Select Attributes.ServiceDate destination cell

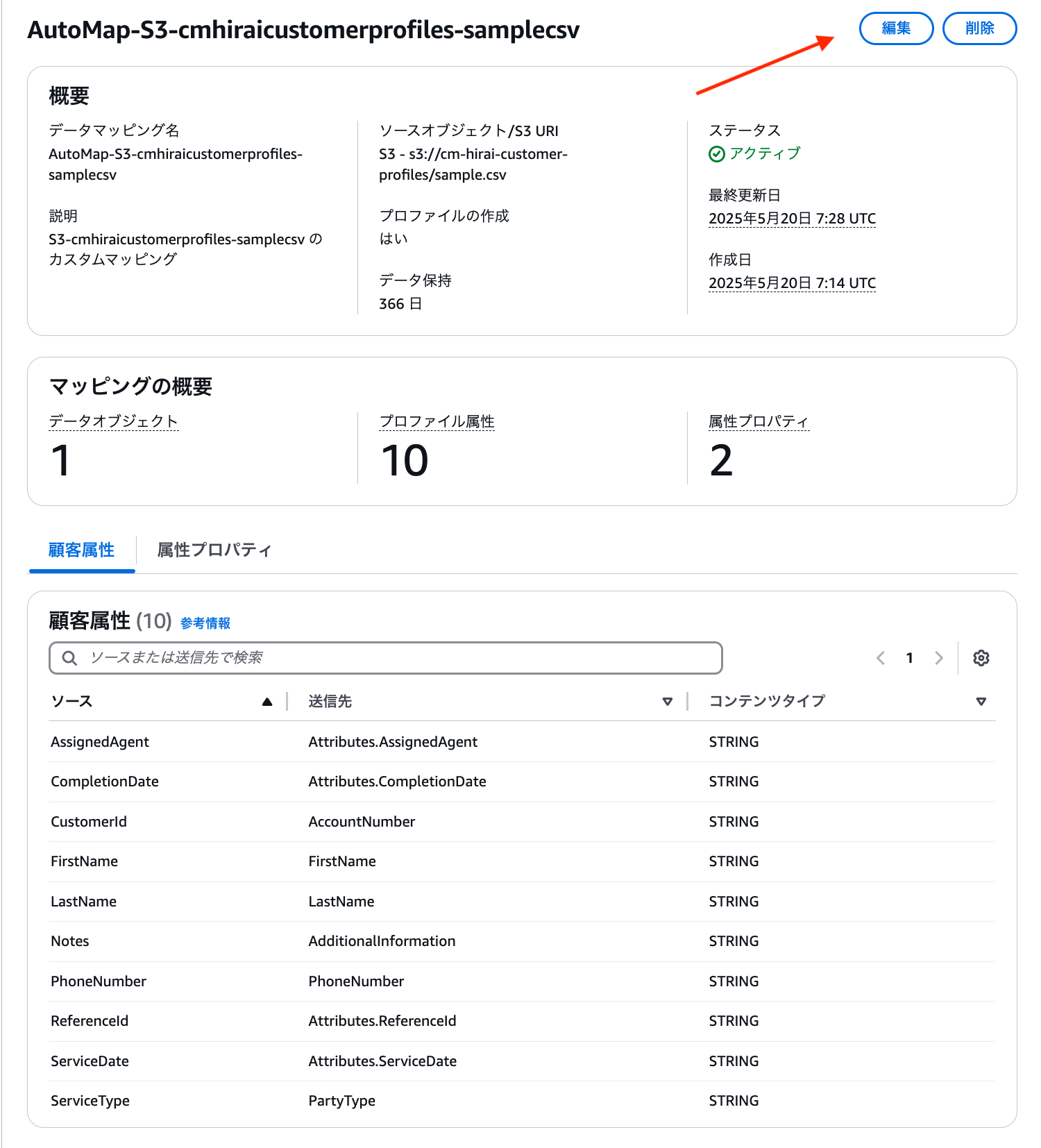tap(382, 1061)
